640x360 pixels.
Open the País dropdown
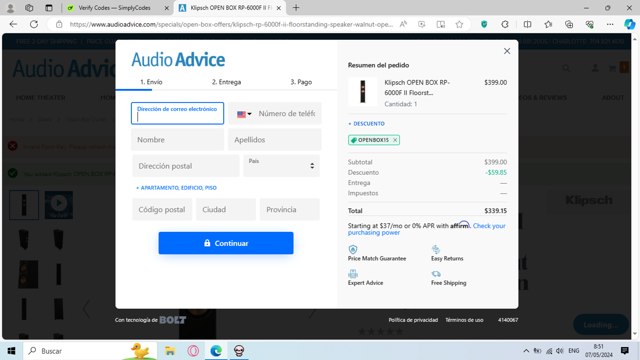tap(281, 166)
